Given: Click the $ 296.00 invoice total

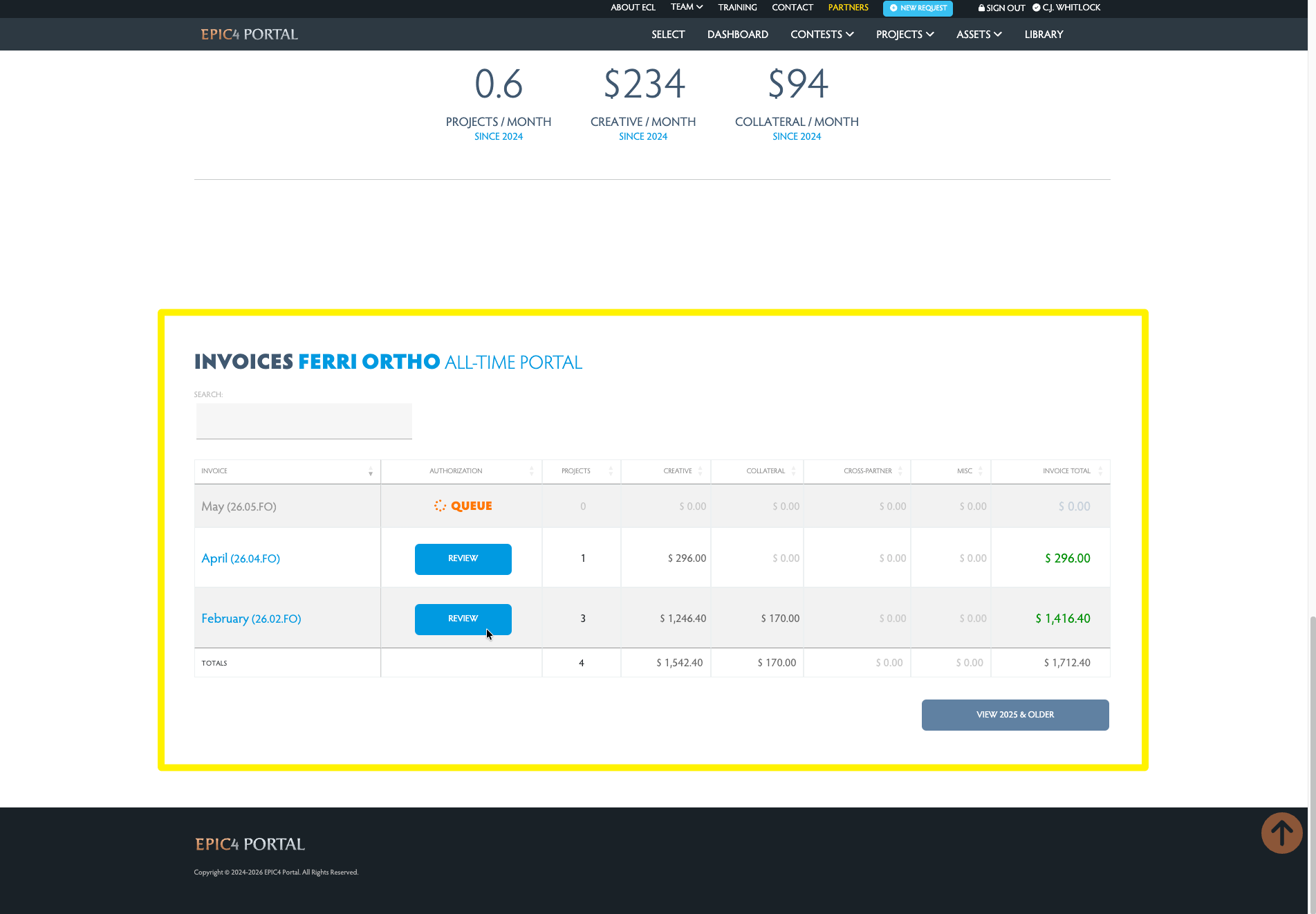Looking at the screenshot, I should [x=1067, y=558].
